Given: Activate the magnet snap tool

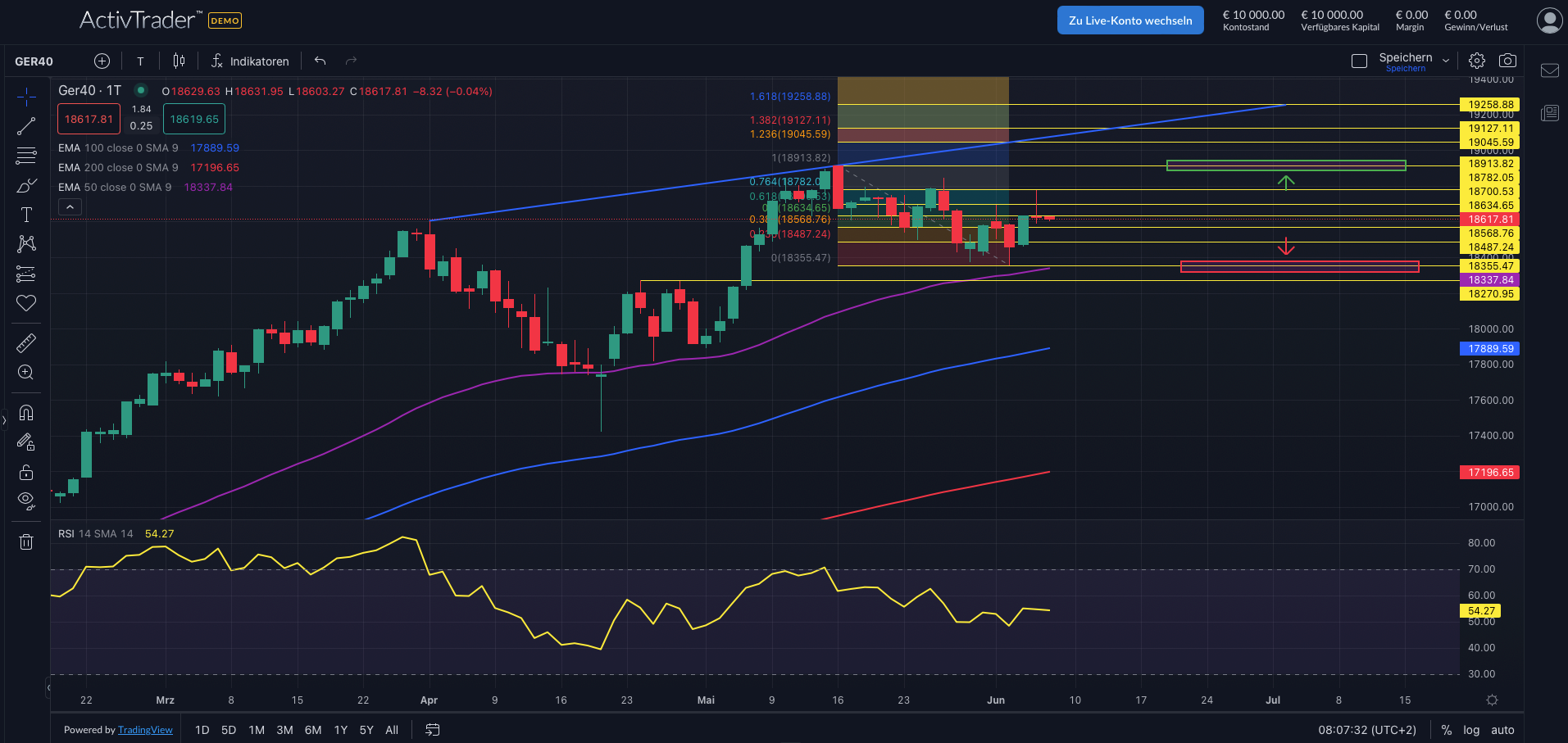Looking at the screenshot, I should (x=26, y=412).
